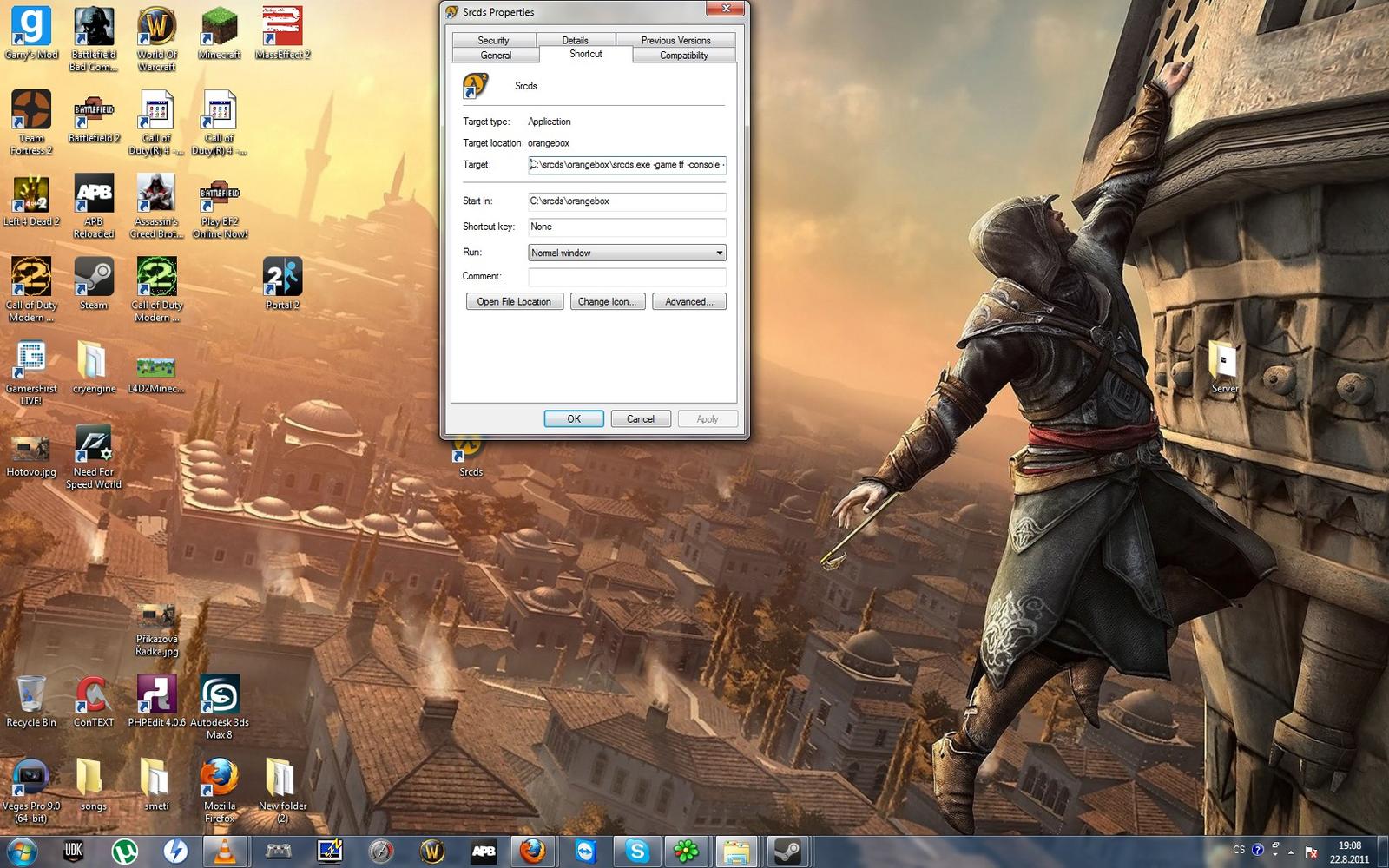Viewport: 1389px width, 868px height.
Task: Focus the Shortcut key field
Action: (627, 227)
